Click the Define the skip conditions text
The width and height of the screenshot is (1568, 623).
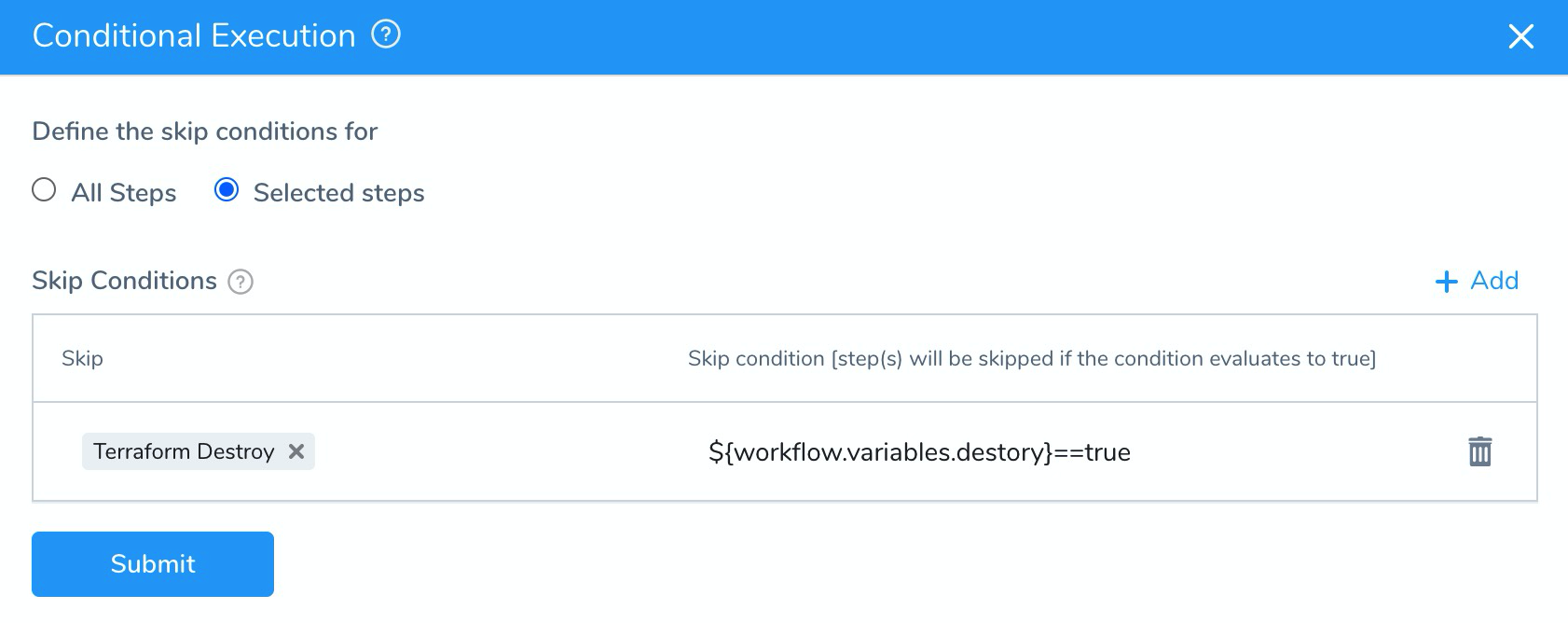(x=205, y=132)
